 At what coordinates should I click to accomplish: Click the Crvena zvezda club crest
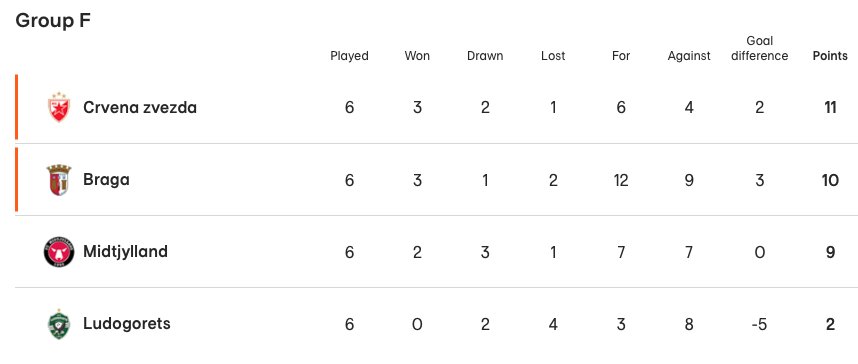pos(59,107)
